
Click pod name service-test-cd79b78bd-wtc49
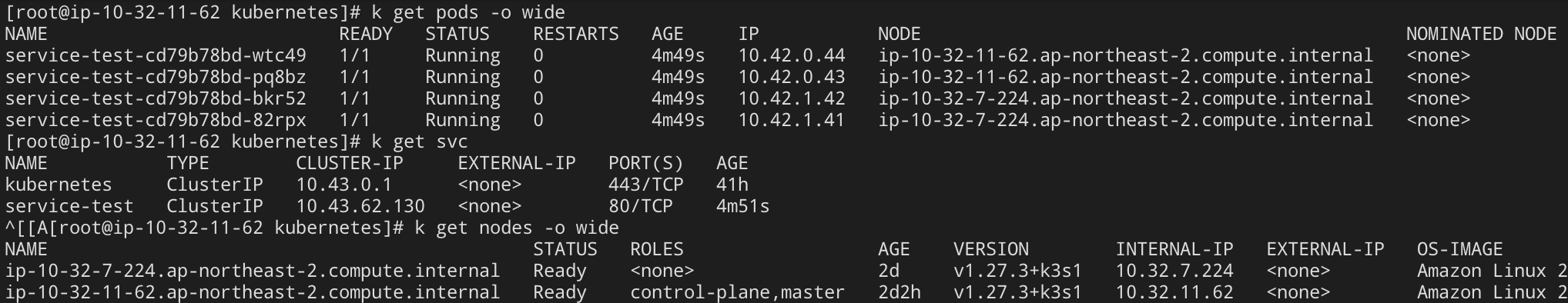tap(156, 55)
